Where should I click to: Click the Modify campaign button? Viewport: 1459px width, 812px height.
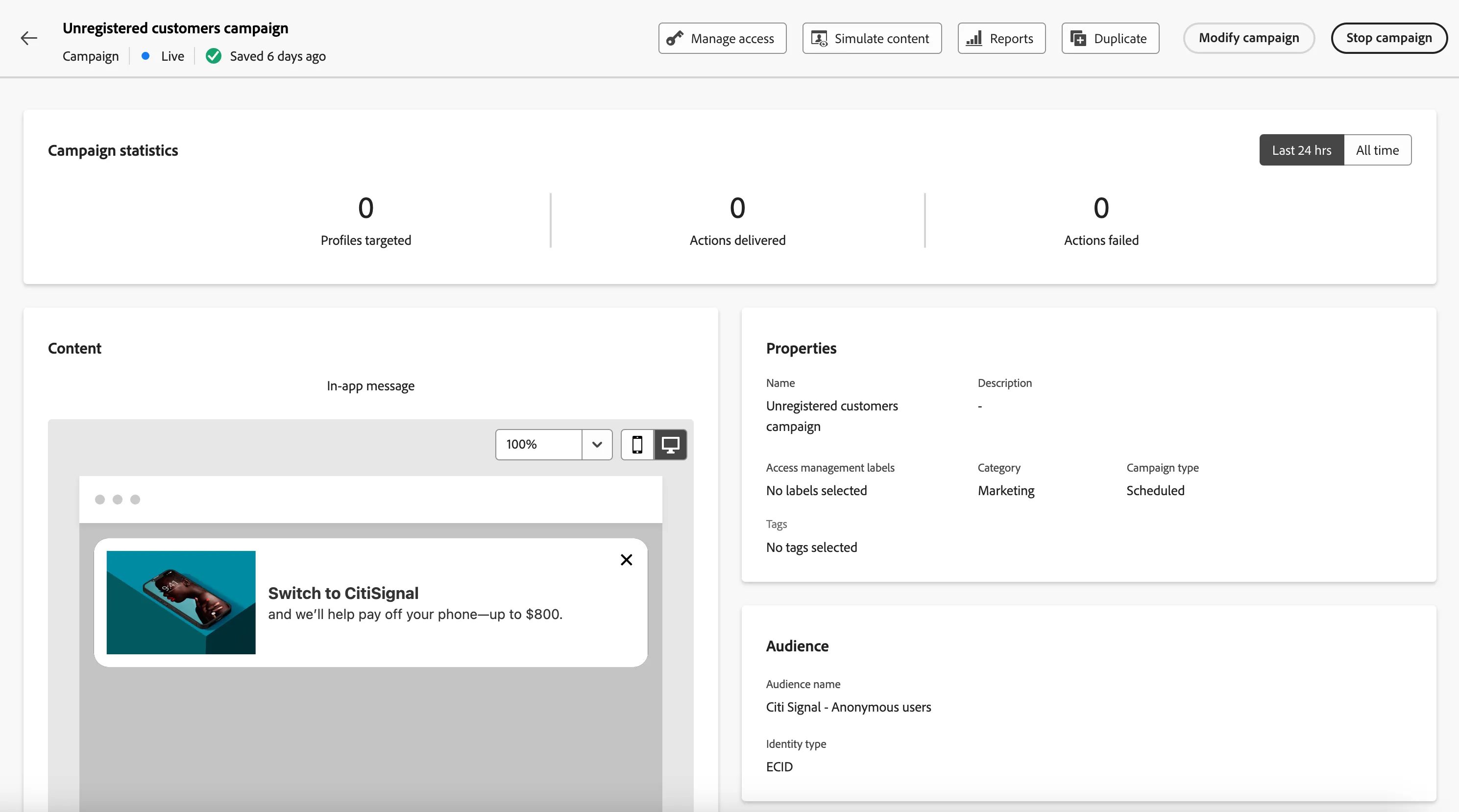(1249, 38)
